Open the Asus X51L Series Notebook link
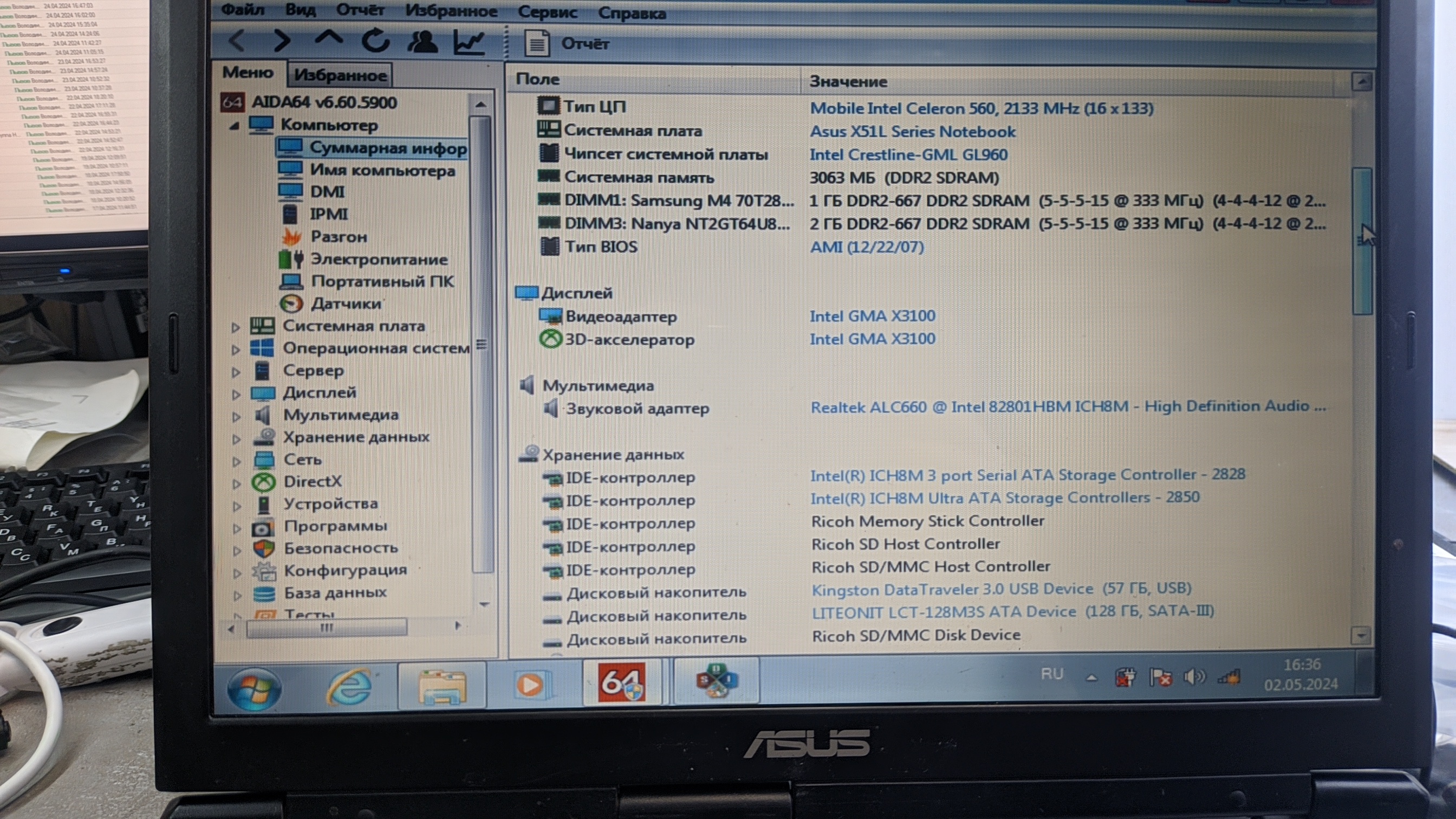This screenshot has width=1456, height=819. 913,132
